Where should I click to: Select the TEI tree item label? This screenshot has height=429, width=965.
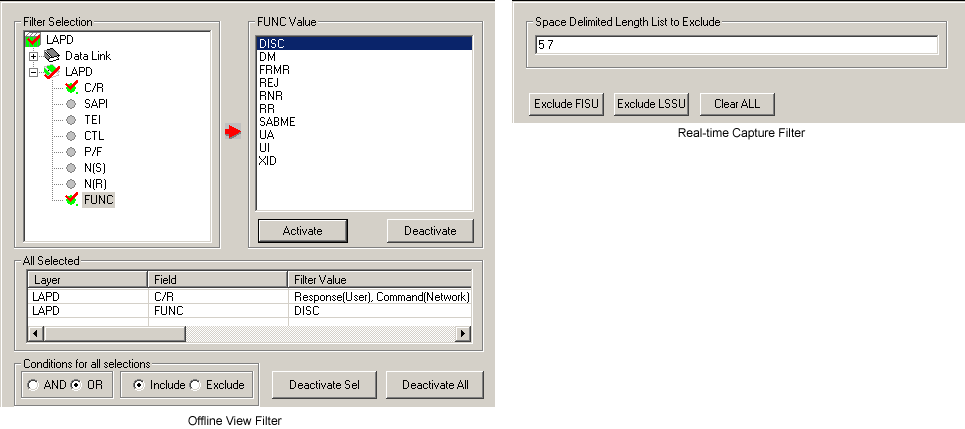(92, 120)
